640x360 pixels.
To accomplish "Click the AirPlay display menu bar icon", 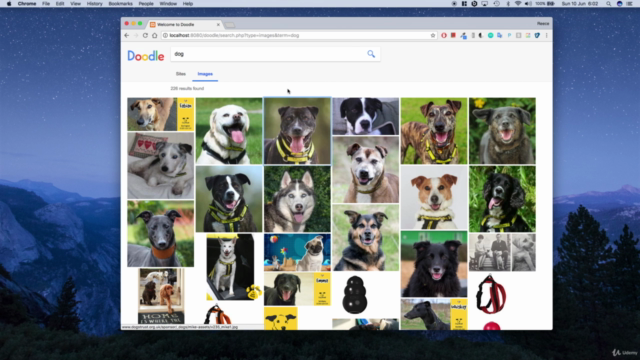I will pyautogui.click(x=484, y=4).
